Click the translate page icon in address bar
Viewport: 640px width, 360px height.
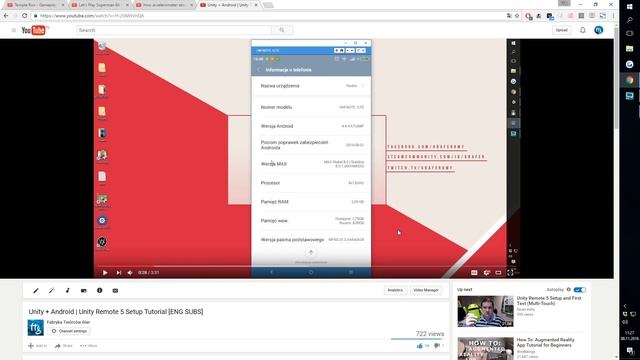coord(509,16)
